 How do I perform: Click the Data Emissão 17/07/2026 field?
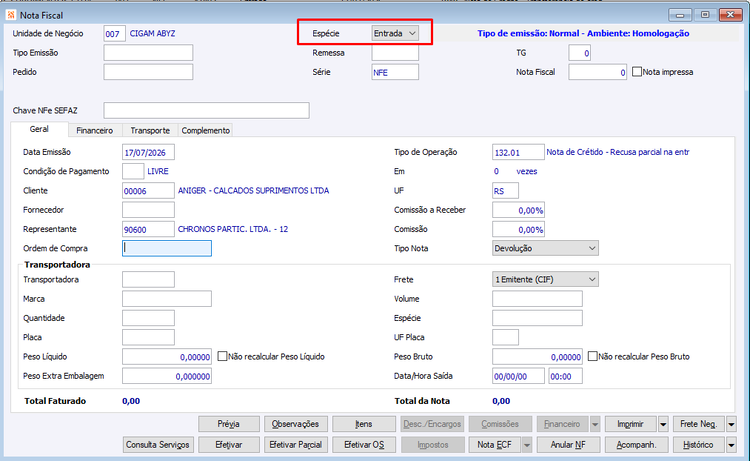(148, 152)
